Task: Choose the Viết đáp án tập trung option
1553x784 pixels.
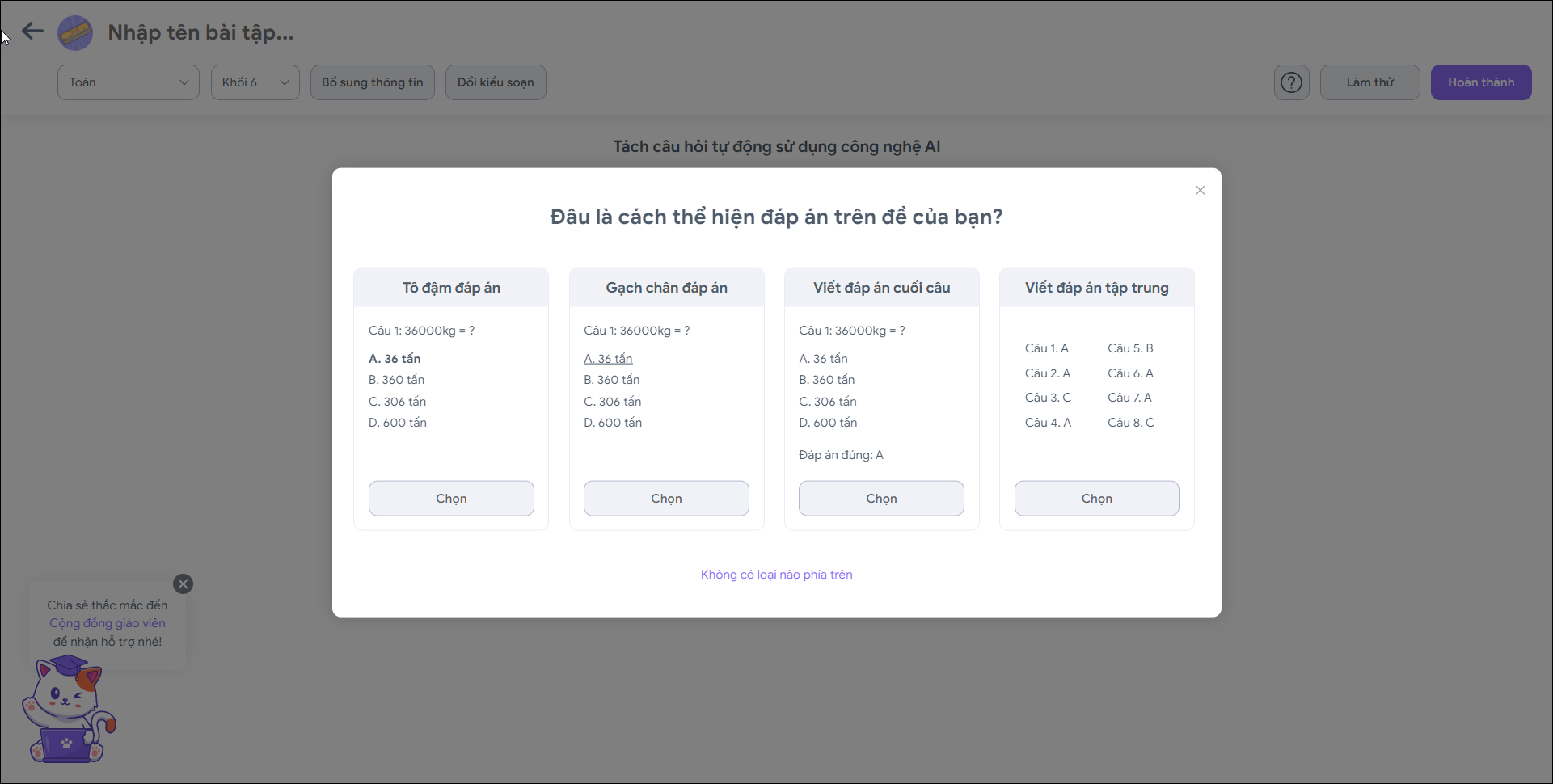Action: [x=1096, y=499]
